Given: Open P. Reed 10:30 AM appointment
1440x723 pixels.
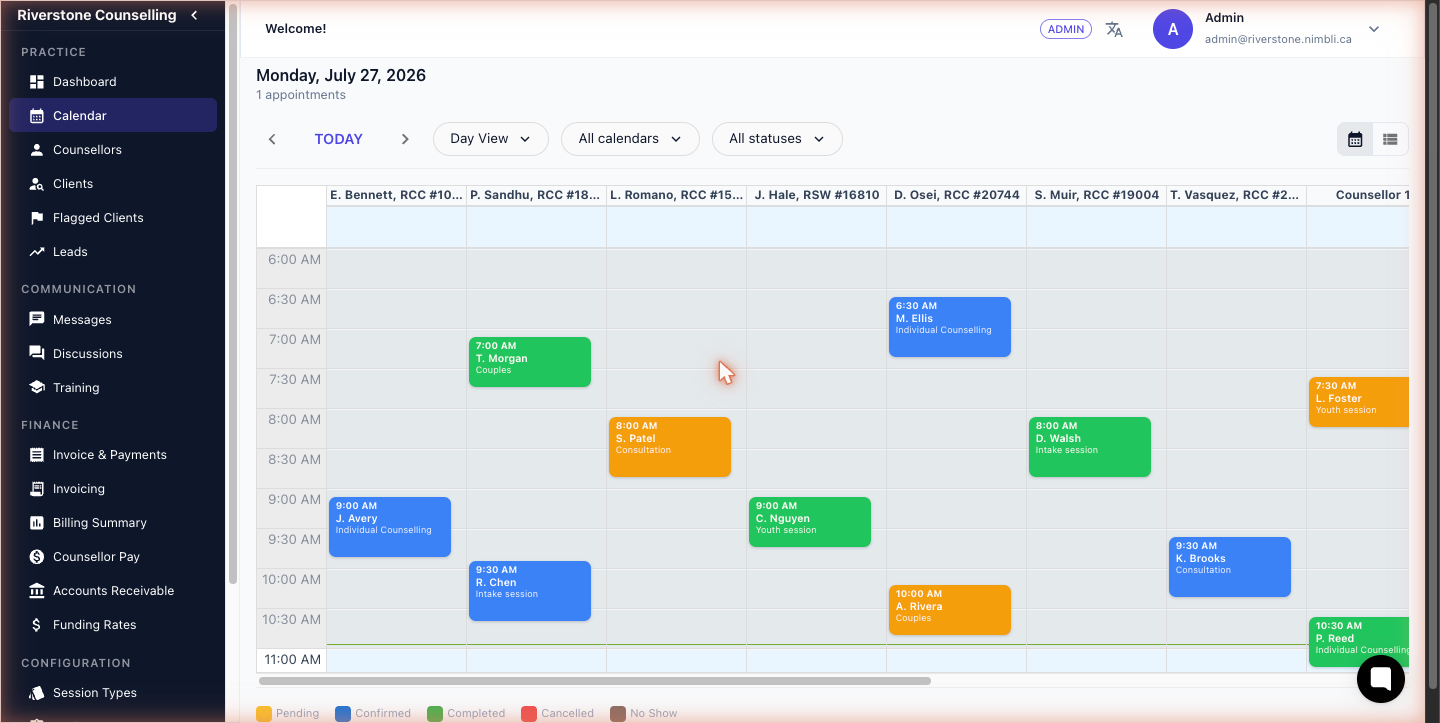Looking at the screenshot, I should click(x=1359, y=642).
